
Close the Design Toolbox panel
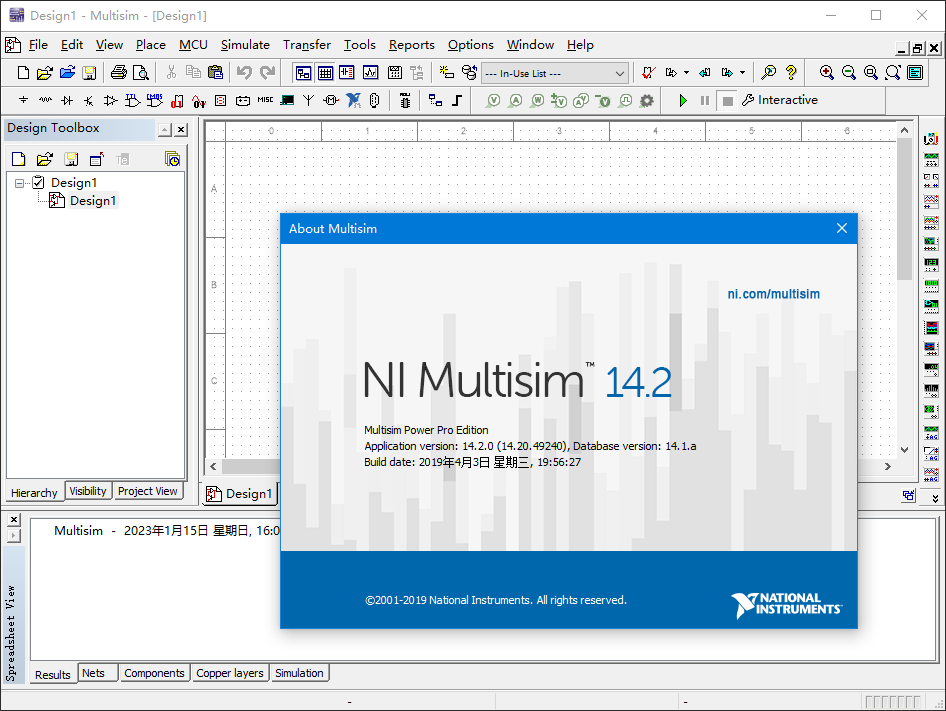181,129
